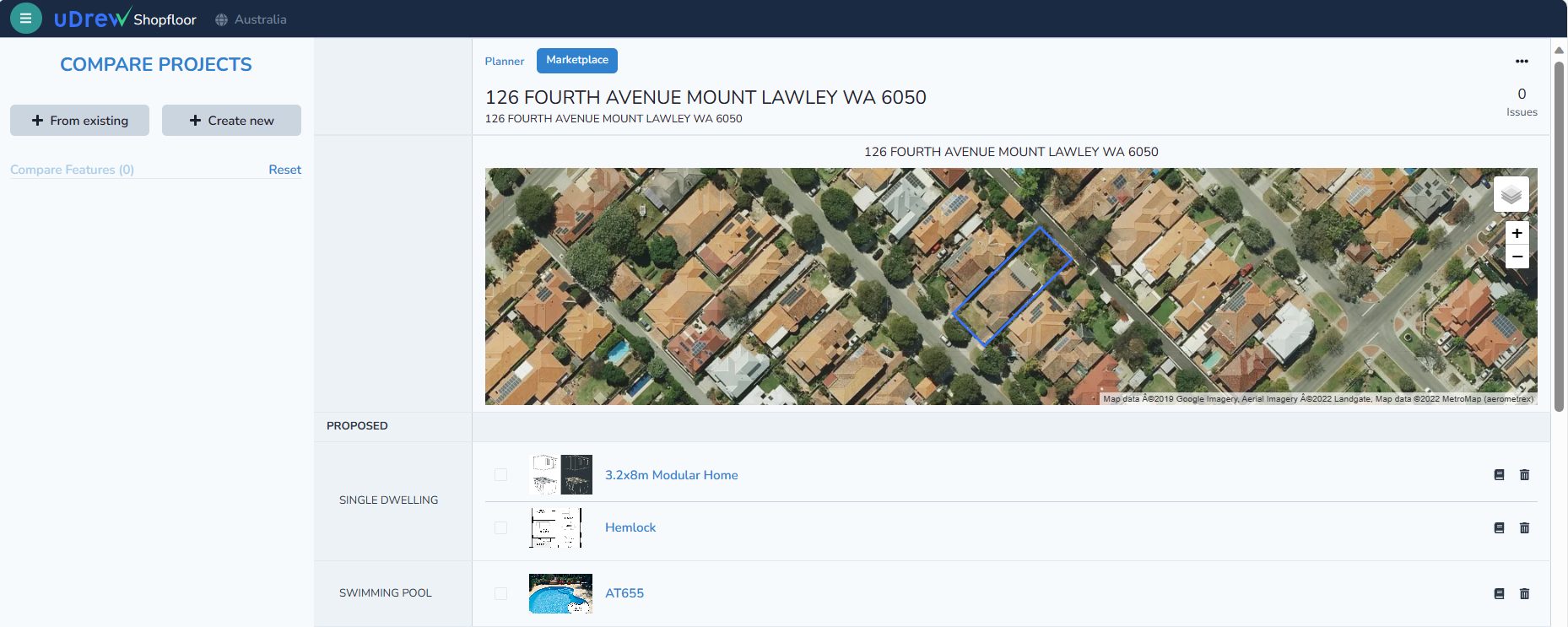The image size is (1568, 627).
Task: Open details icon for 3.2x8m Modular Home
Action: 1499,475
